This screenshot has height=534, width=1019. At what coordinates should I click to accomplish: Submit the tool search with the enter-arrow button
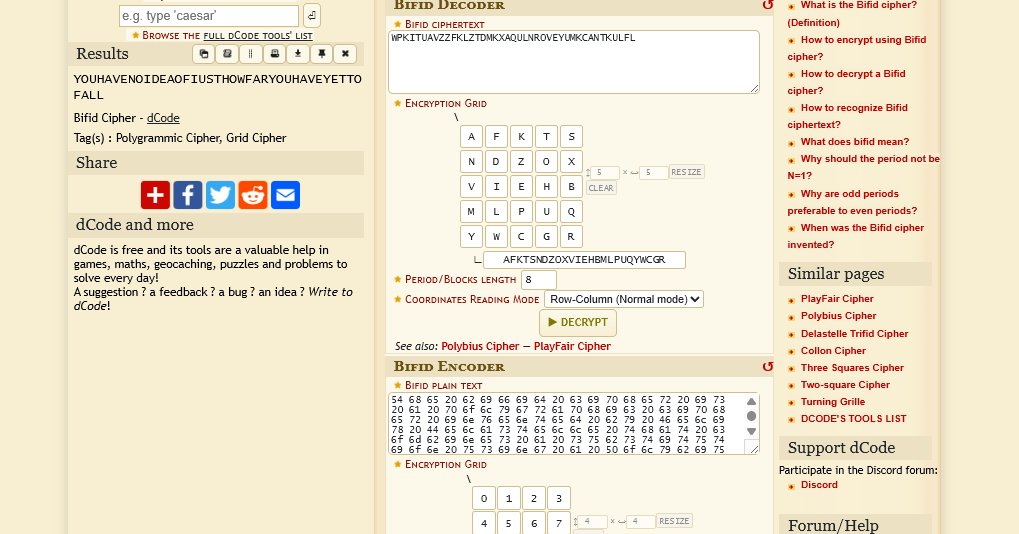click(x=312, y=15)
